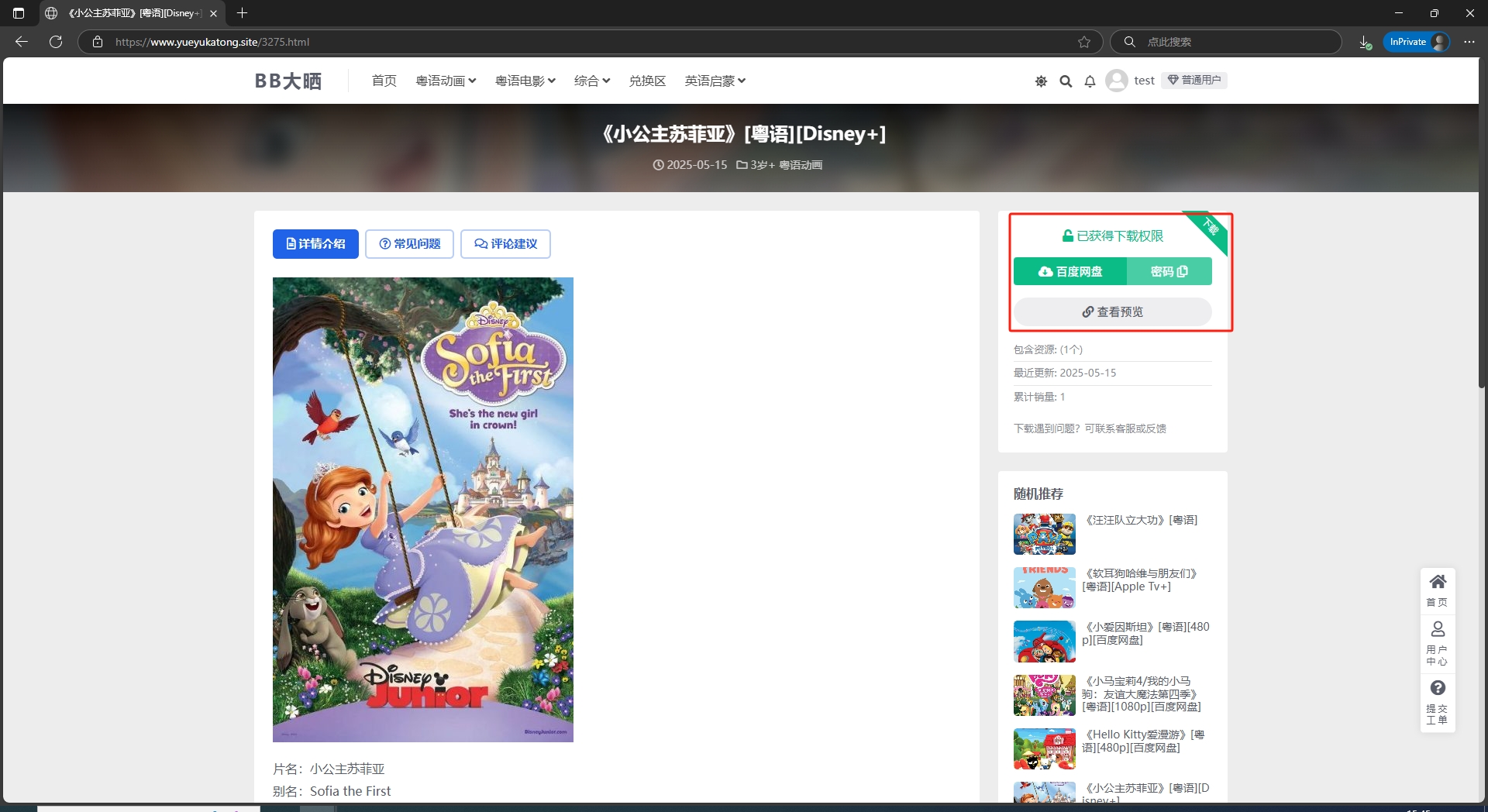Click the 查看预览 button

1113,311
